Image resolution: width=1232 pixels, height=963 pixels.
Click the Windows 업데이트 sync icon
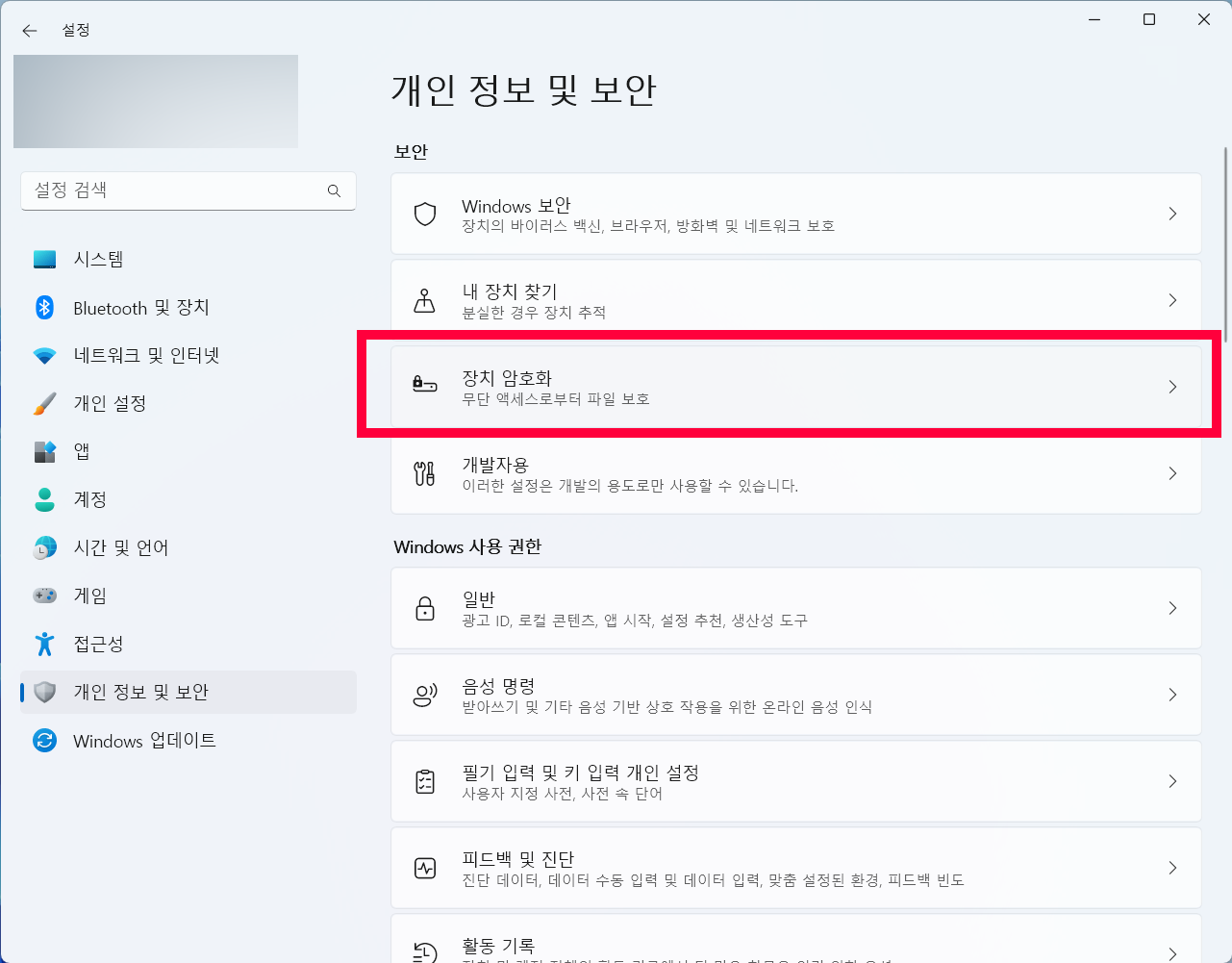tap(44, 740)
